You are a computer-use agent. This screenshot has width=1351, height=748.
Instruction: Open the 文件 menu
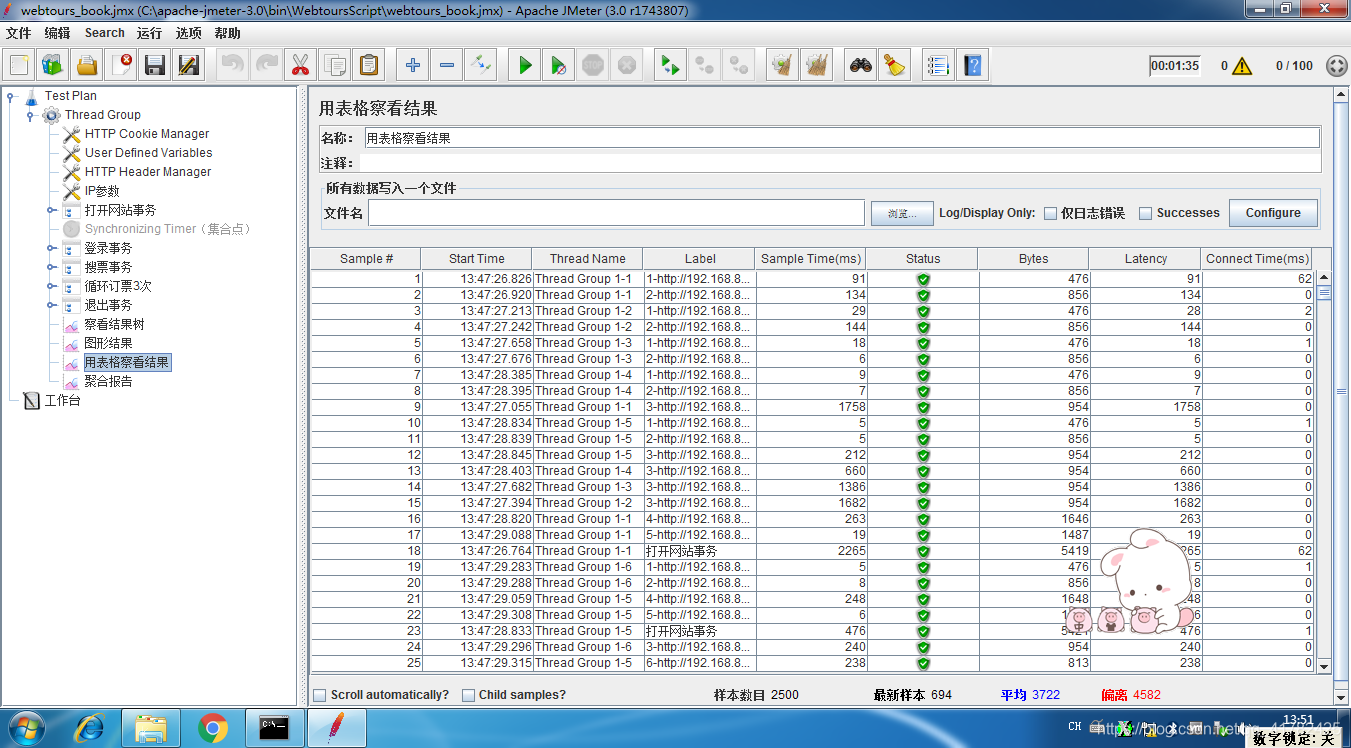[x=18, y=33]
